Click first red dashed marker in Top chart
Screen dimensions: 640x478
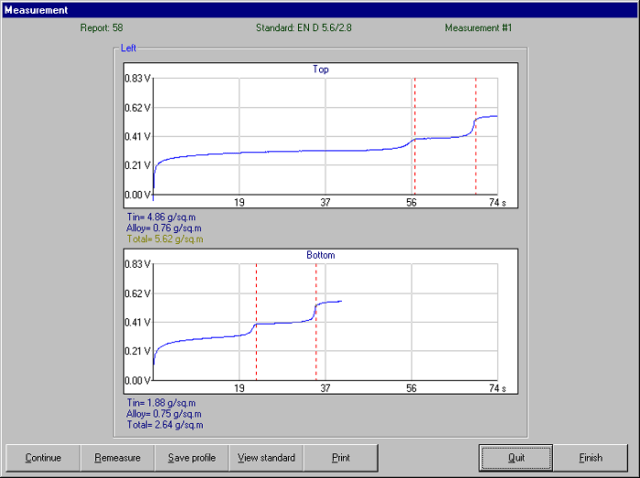tap(415, 136)
